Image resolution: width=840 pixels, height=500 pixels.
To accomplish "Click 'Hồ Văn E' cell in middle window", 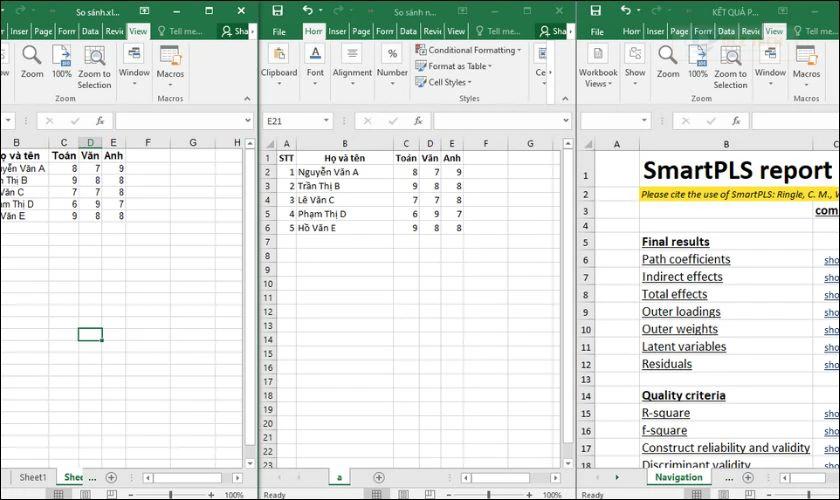I will [x=344, y=228].
